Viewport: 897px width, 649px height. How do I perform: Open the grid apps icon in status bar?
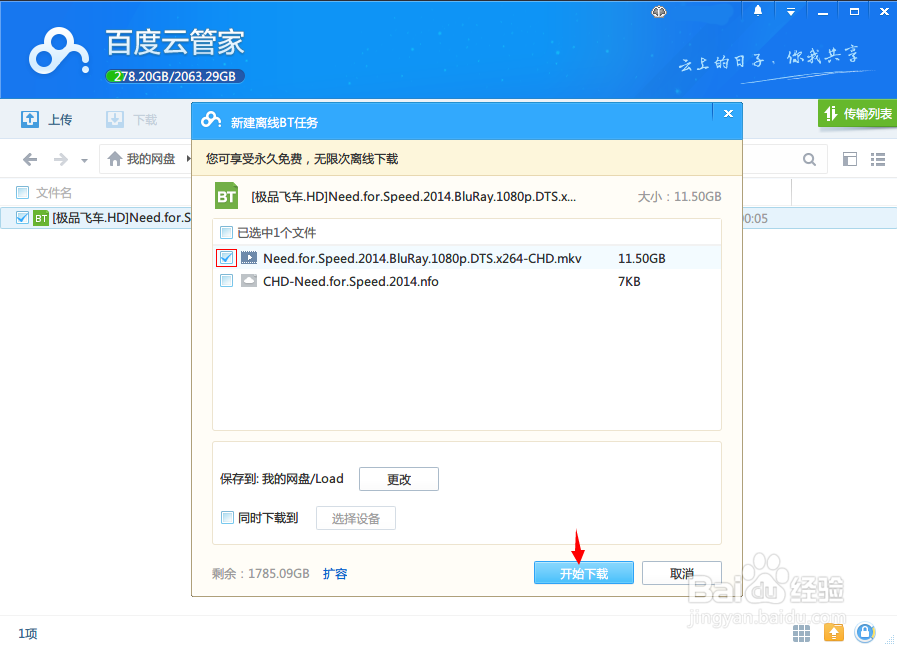(801, 633)
